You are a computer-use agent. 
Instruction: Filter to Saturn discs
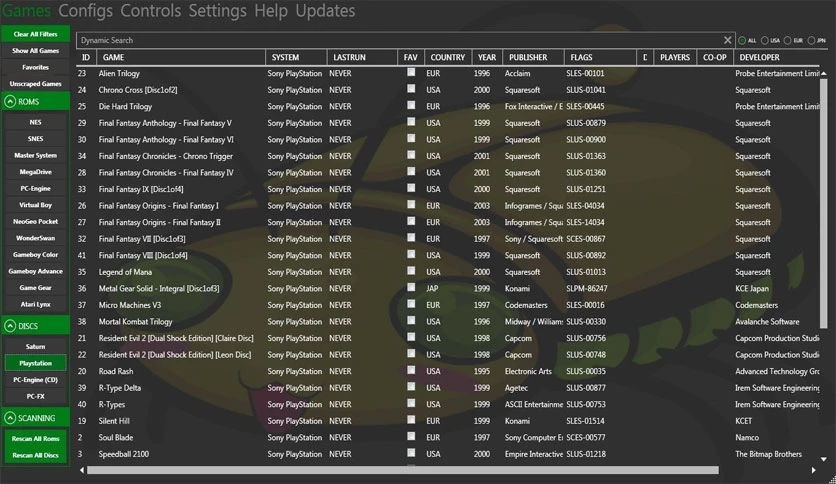(35, 346)
